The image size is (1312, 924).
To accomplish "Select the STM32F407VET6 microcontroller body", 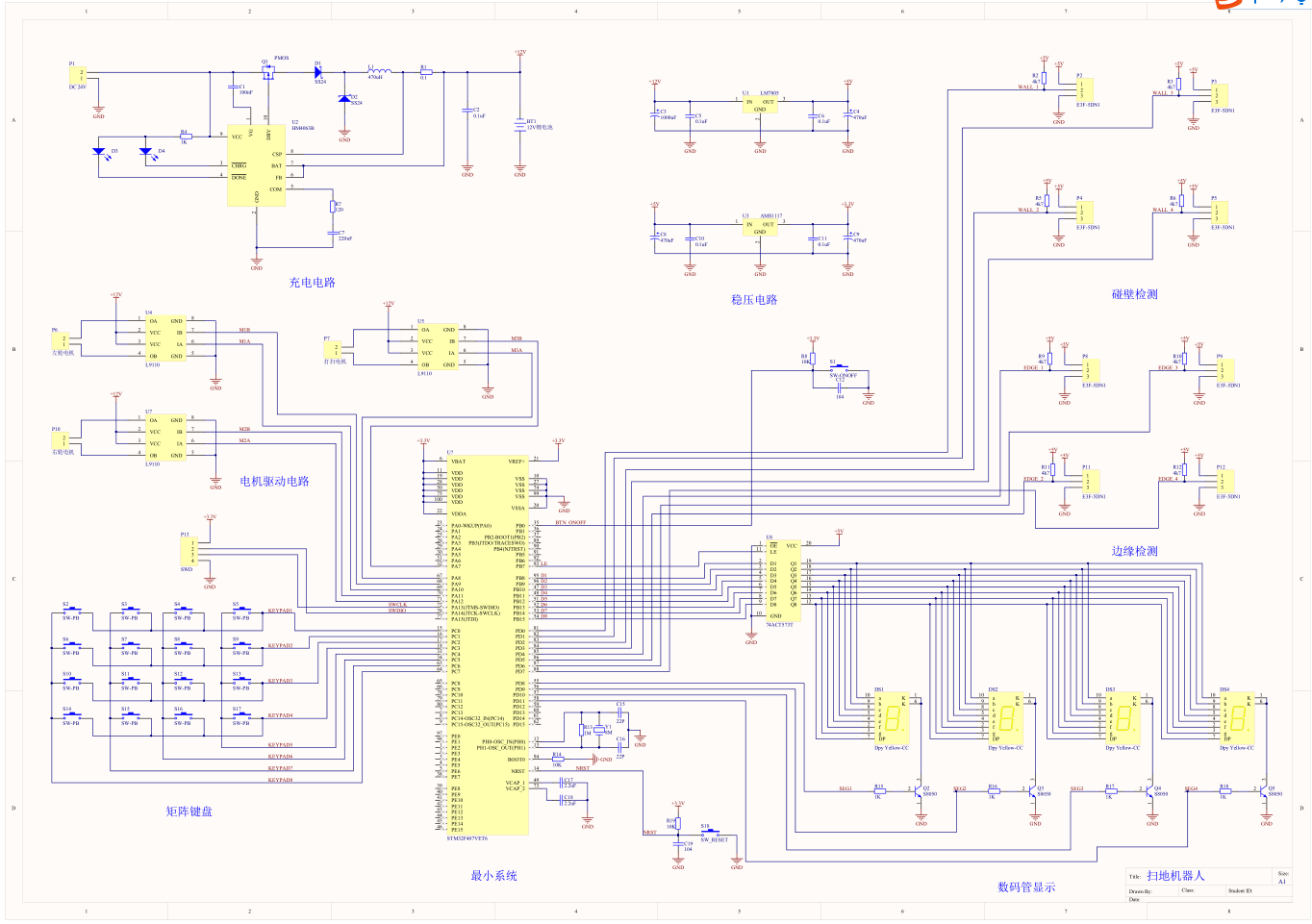I will coord(488,644).
